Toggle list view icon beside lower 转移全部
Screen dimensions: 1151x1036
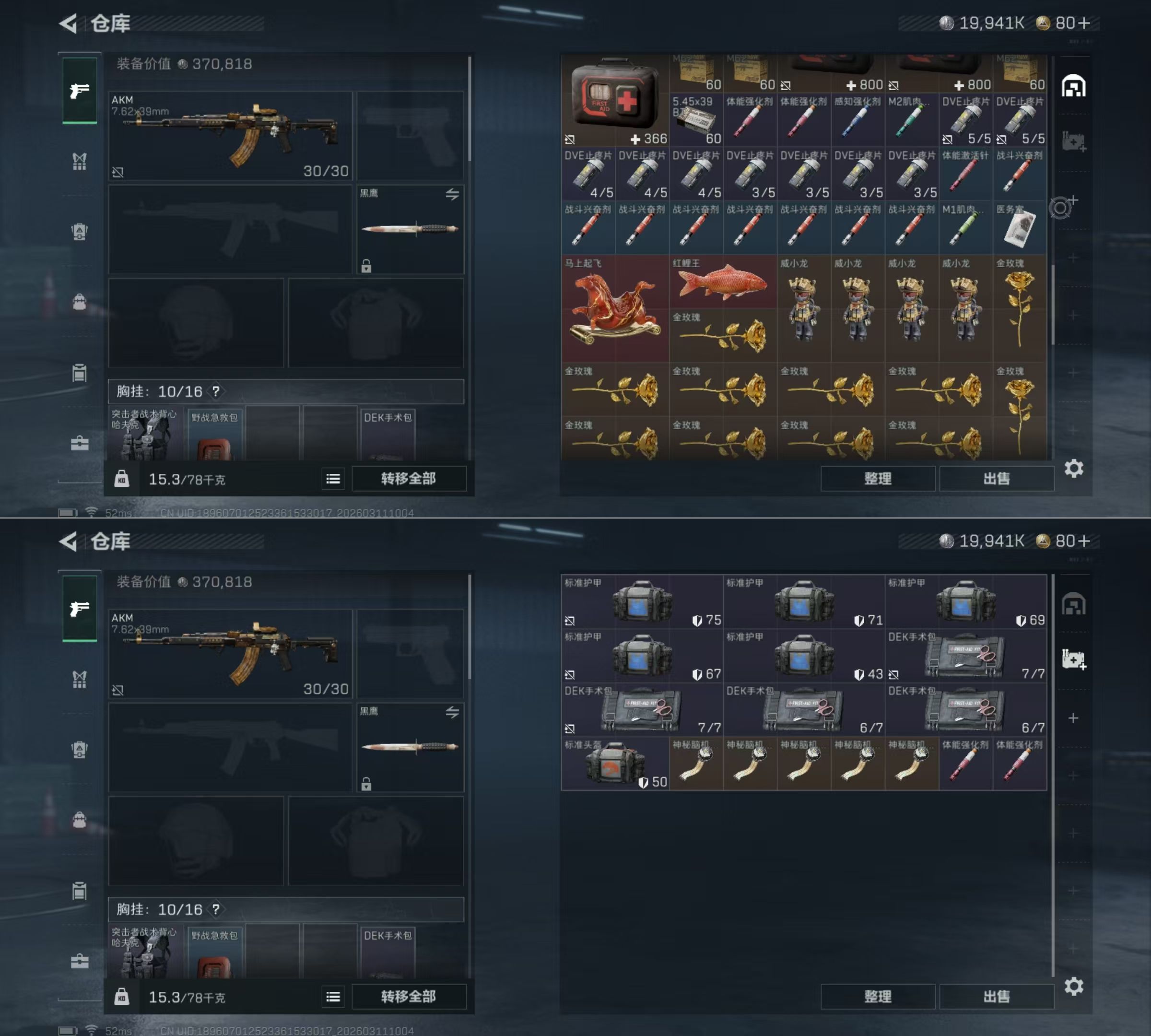333,997
